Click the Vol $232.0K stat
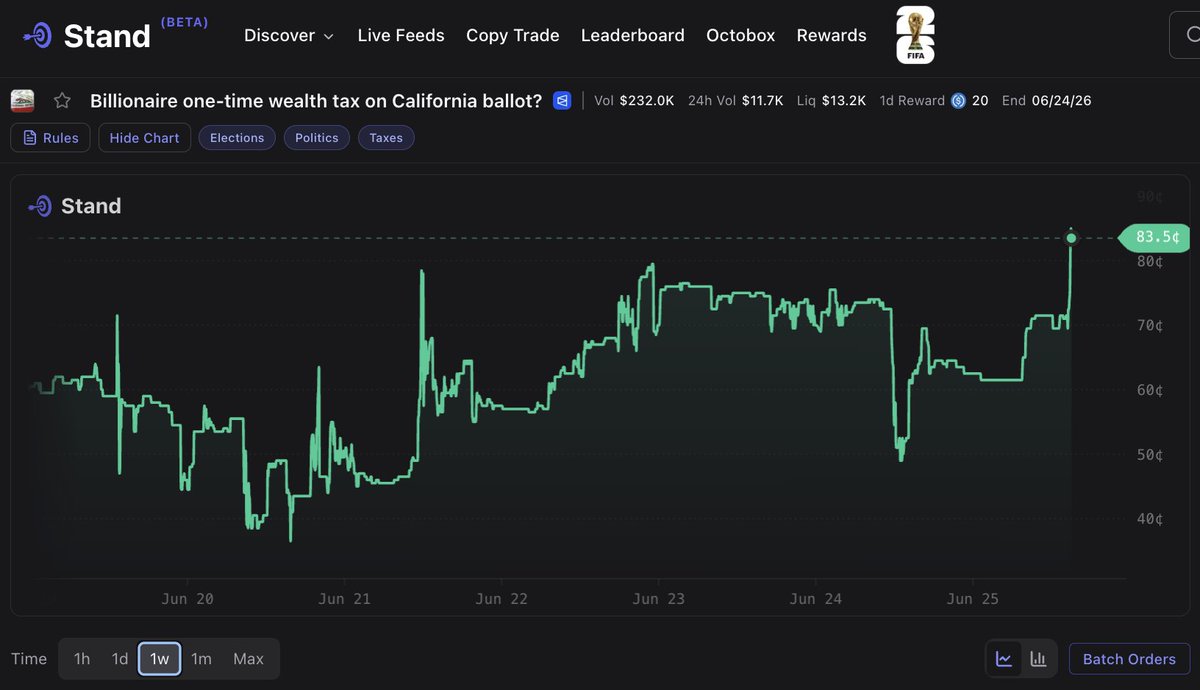Image resolution: width=1200 pixels, height=690 pixels. 634,101
